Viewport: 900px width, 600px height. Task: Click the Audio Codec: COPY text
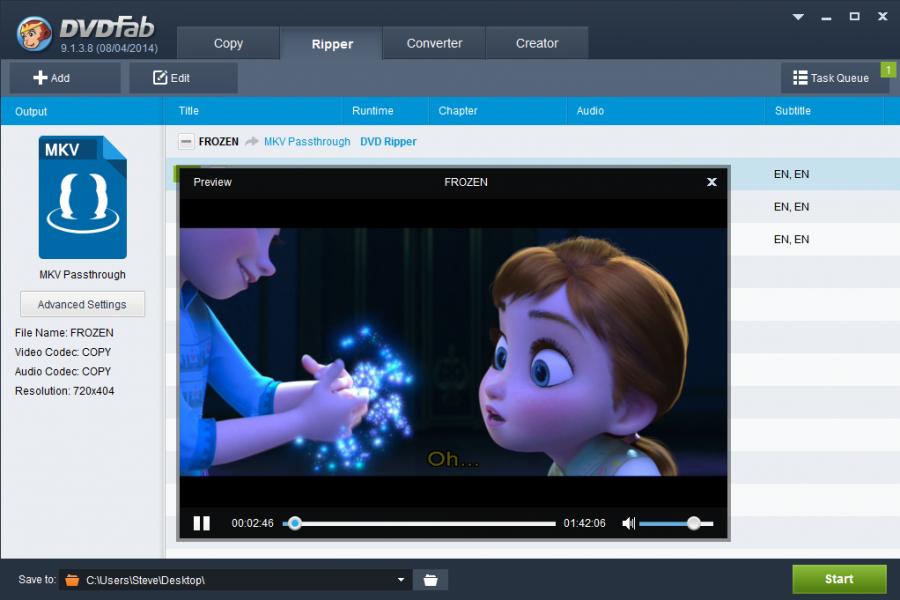(x=63, y=371)
